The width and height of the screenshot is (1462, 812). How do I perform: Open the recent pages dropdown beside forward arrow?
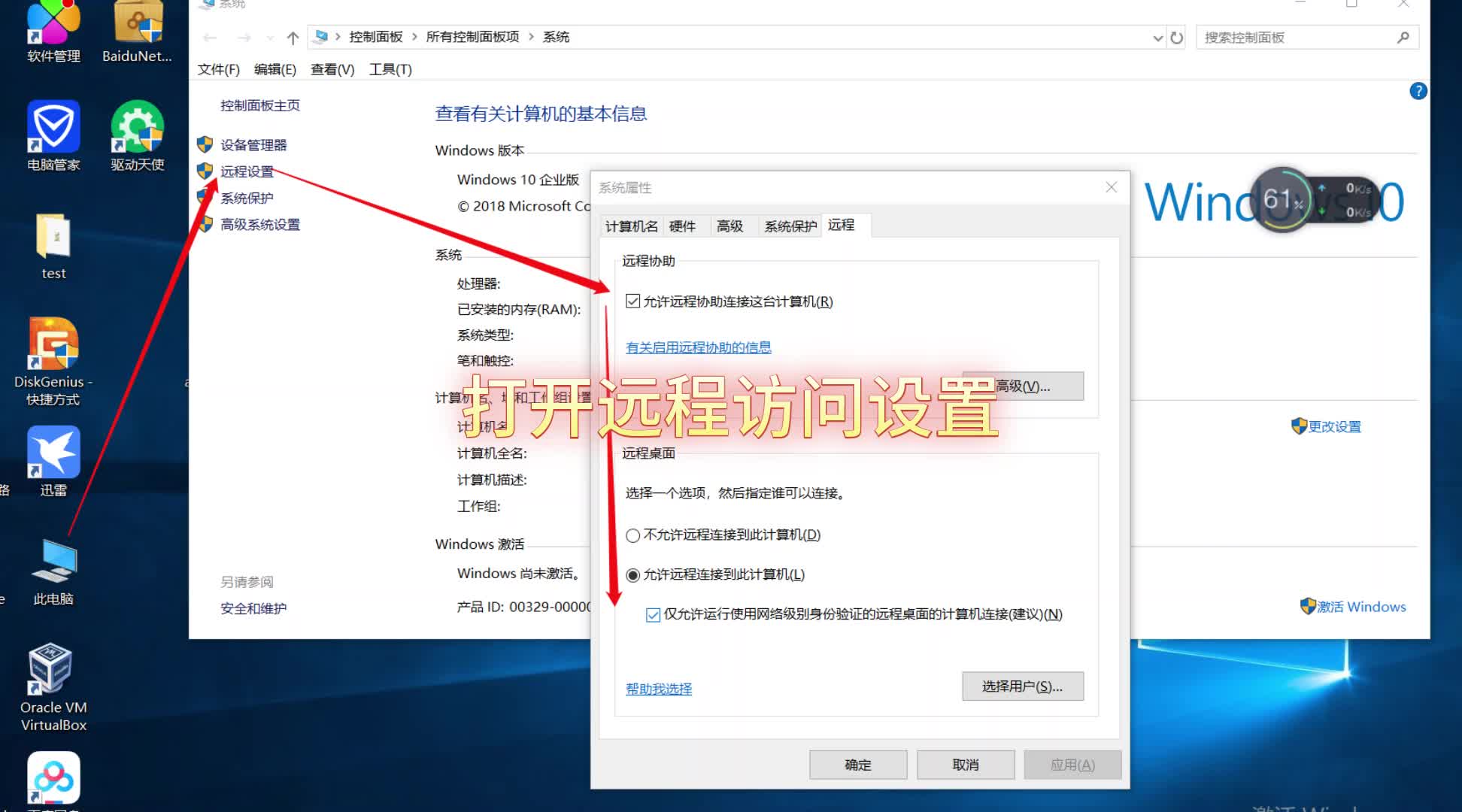[x=269, y=36]
